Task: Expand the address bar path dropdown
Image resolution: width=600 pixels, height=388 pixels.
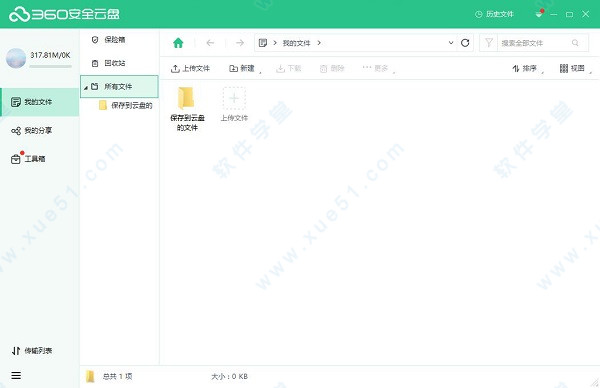Action: click(x=451, y=43)
